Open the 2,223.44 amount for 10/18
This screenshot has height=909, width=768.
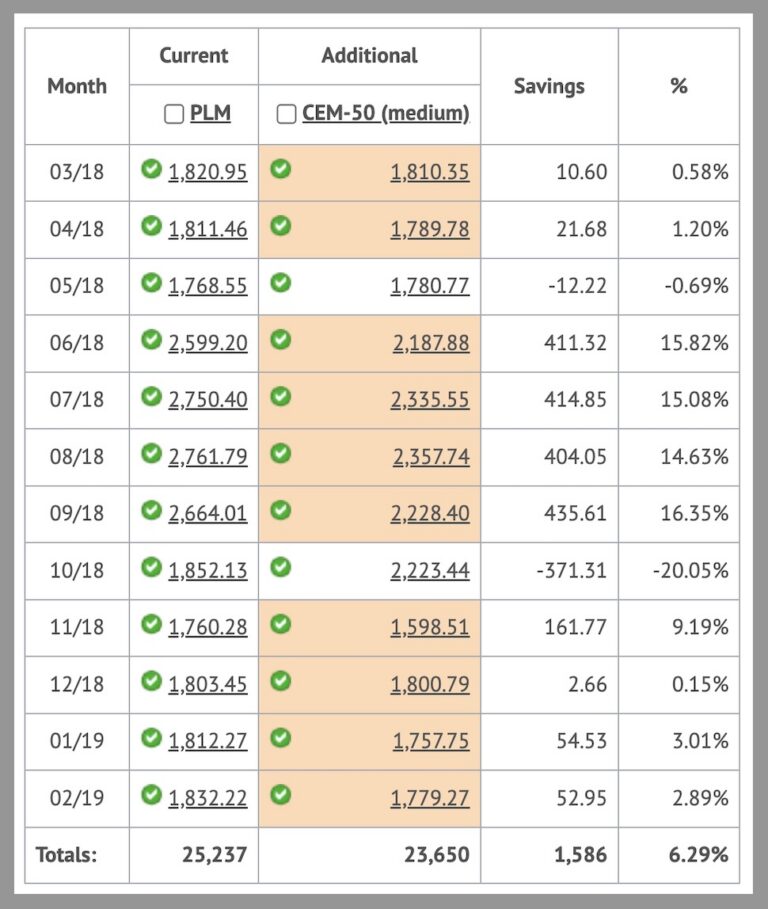(x=429, y=570)
